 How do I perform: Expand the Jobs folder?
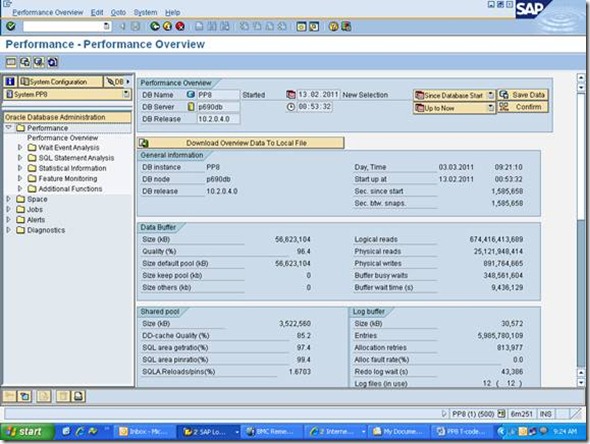(x=9, y=209)
